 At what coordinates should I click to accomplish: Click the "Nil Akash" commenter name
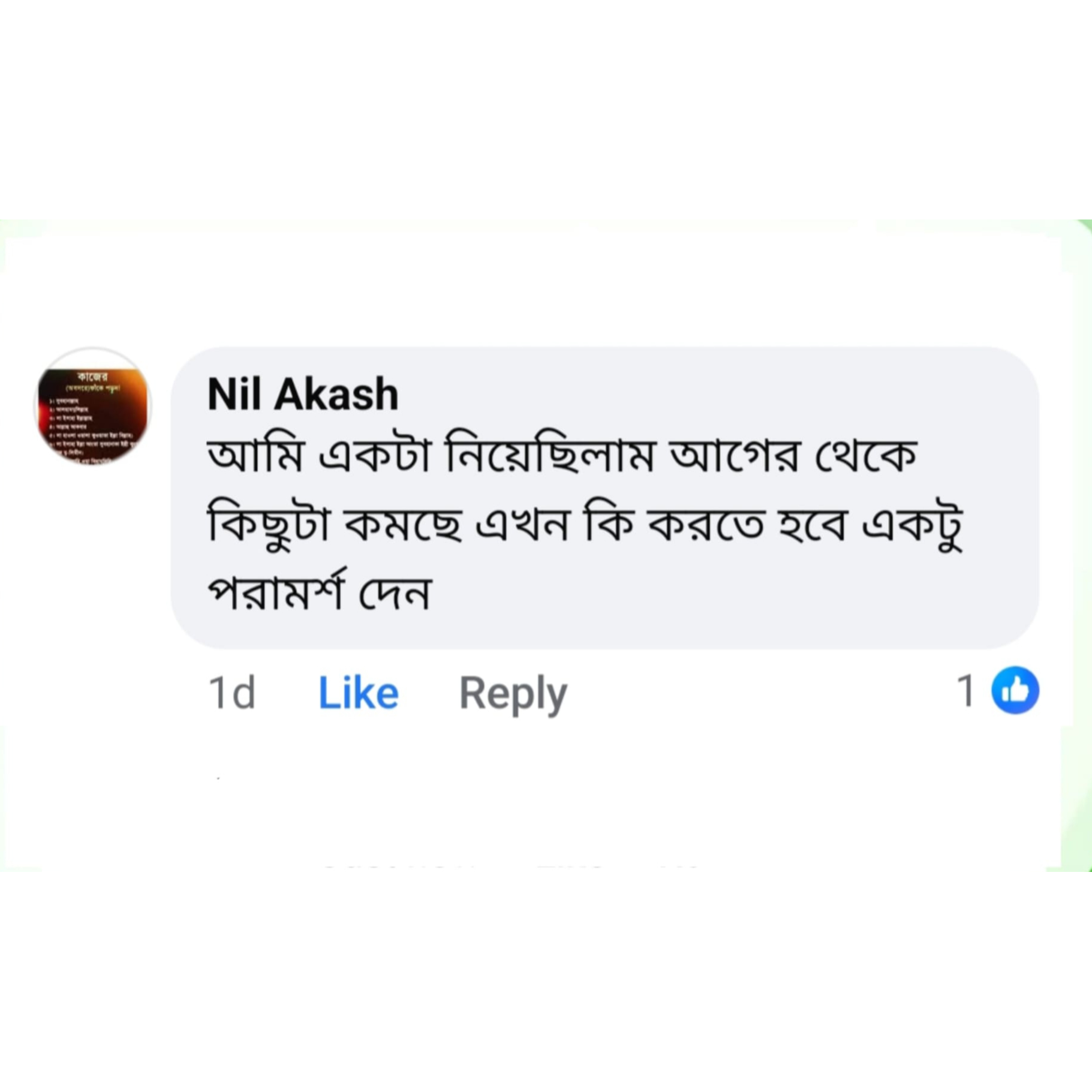click(302, 395)
